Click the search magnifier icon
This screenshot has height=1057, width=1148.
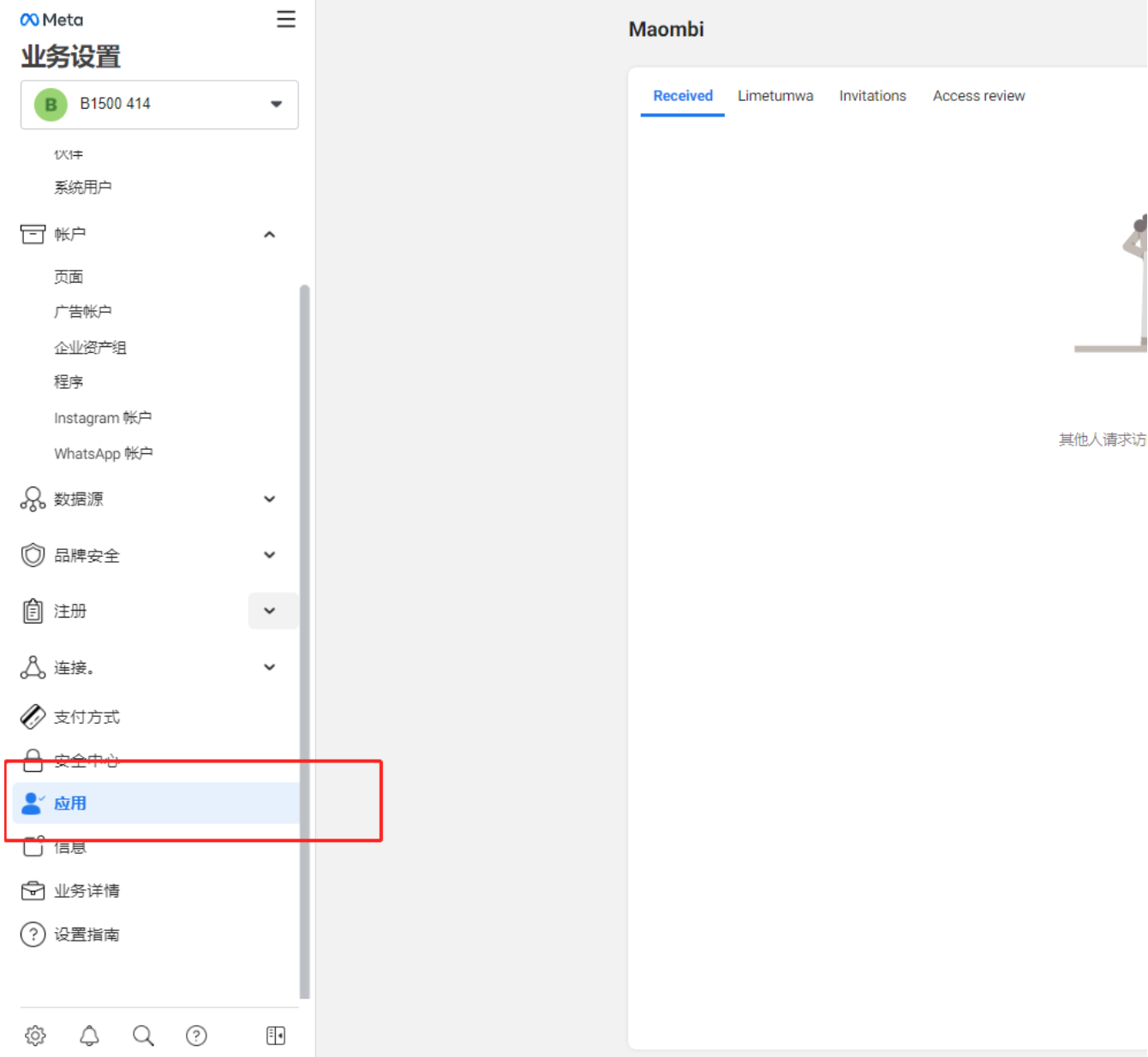click(x=143, y=1036)
